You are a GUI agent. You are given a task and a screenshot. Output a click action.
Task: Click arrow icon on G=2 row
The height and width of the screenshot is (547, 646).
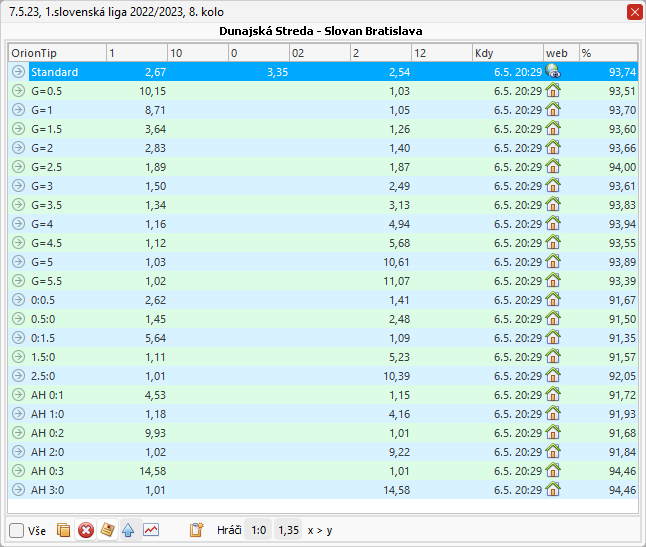click(18, 147)
